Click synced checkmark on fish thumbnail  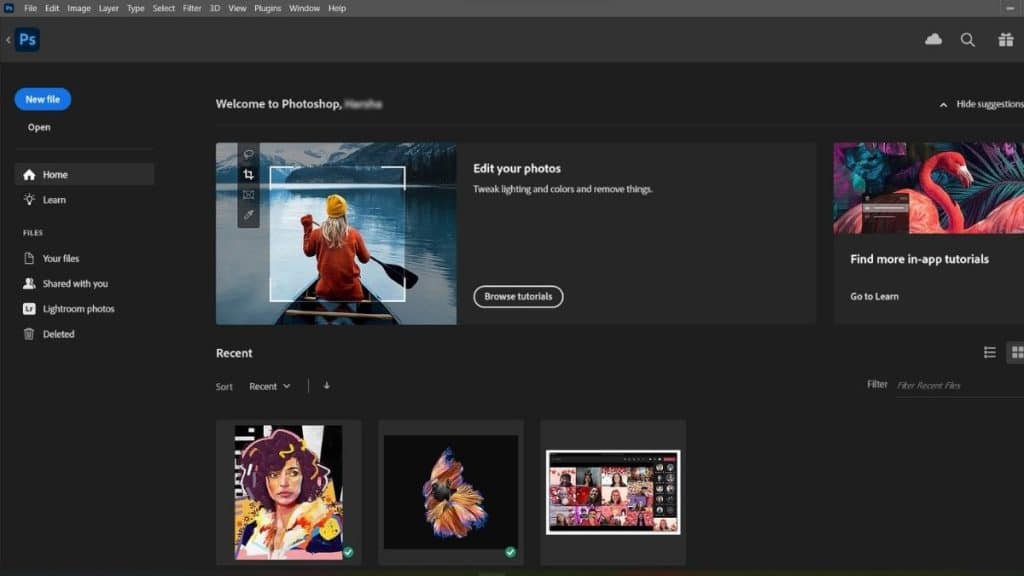[x=510, y=552]
